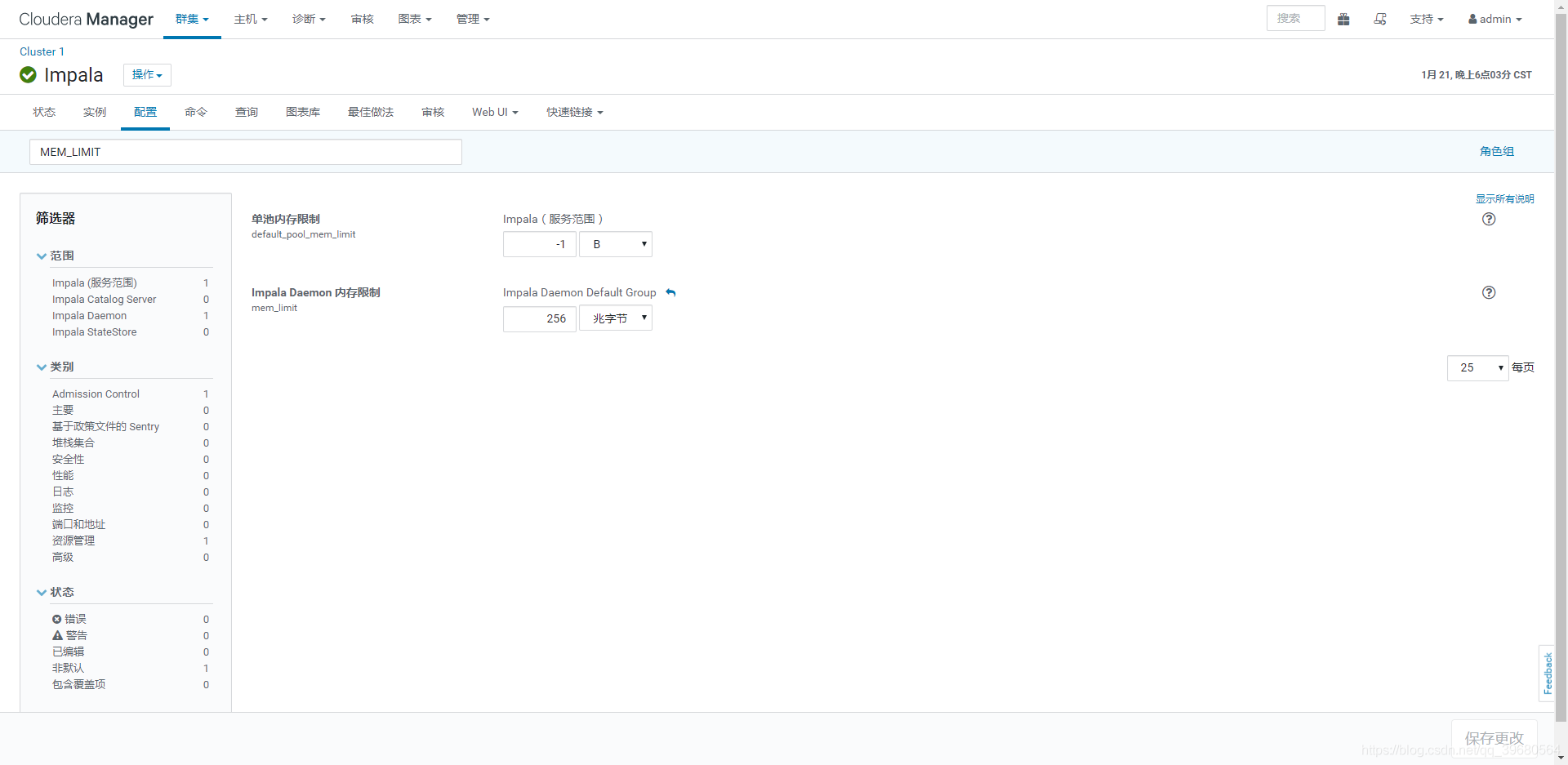
Task: Switch to the service-level 审核 tab
Action: [x=433, y=112]
